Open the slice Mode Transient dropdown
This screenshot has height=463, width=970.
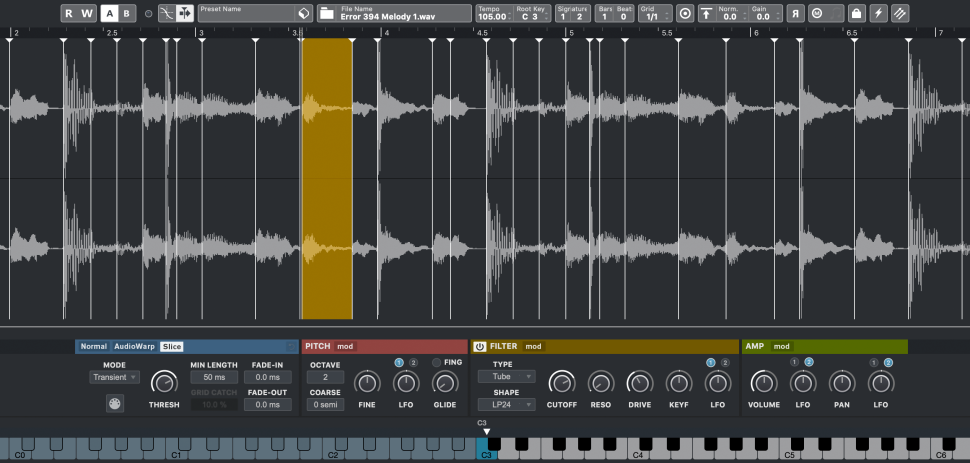pyautogui.click(x=115, y=377)
